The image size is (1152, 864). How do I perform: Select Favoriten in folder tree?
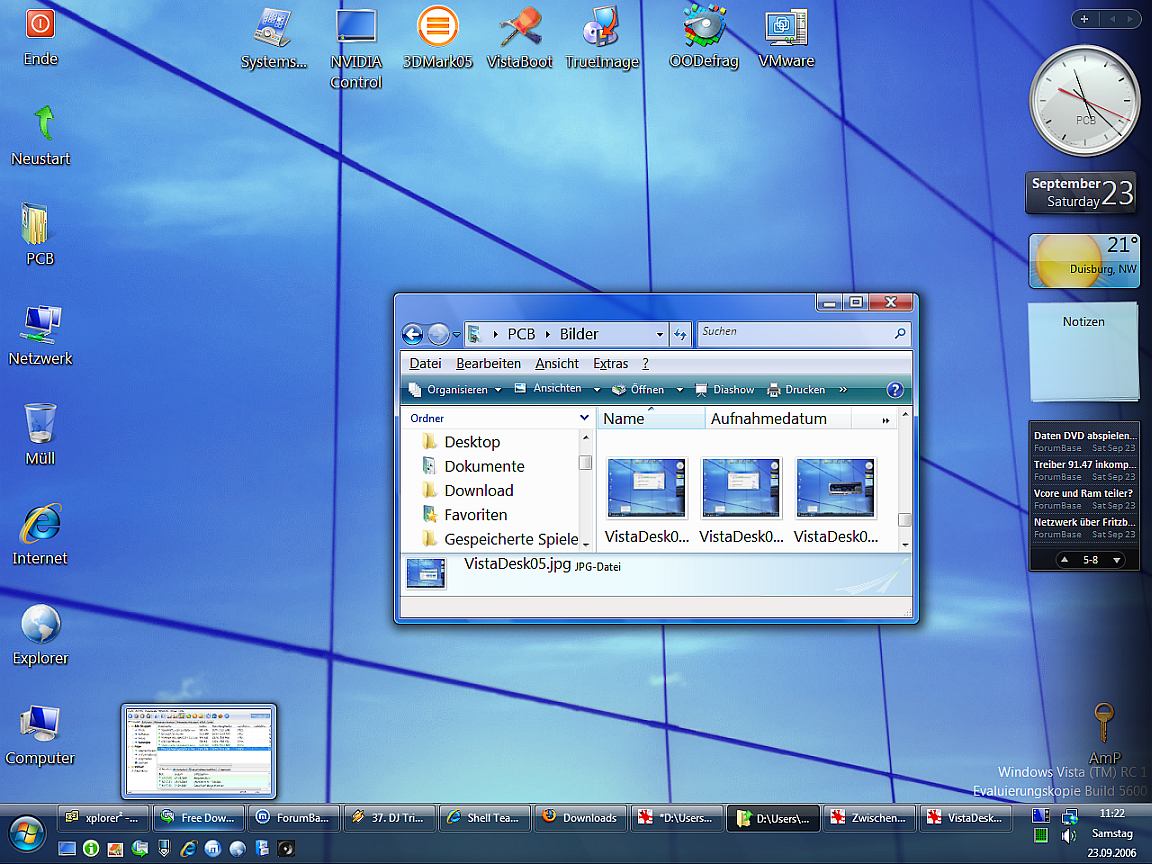point(465,514)
